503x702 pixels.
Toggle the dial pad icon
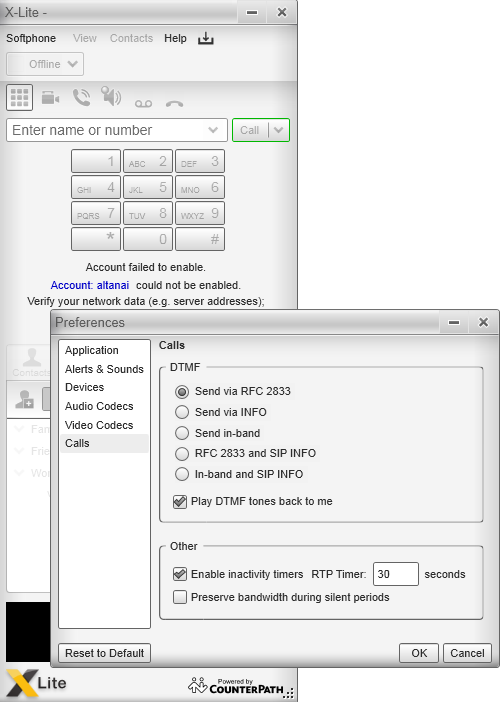pos(19,97)
